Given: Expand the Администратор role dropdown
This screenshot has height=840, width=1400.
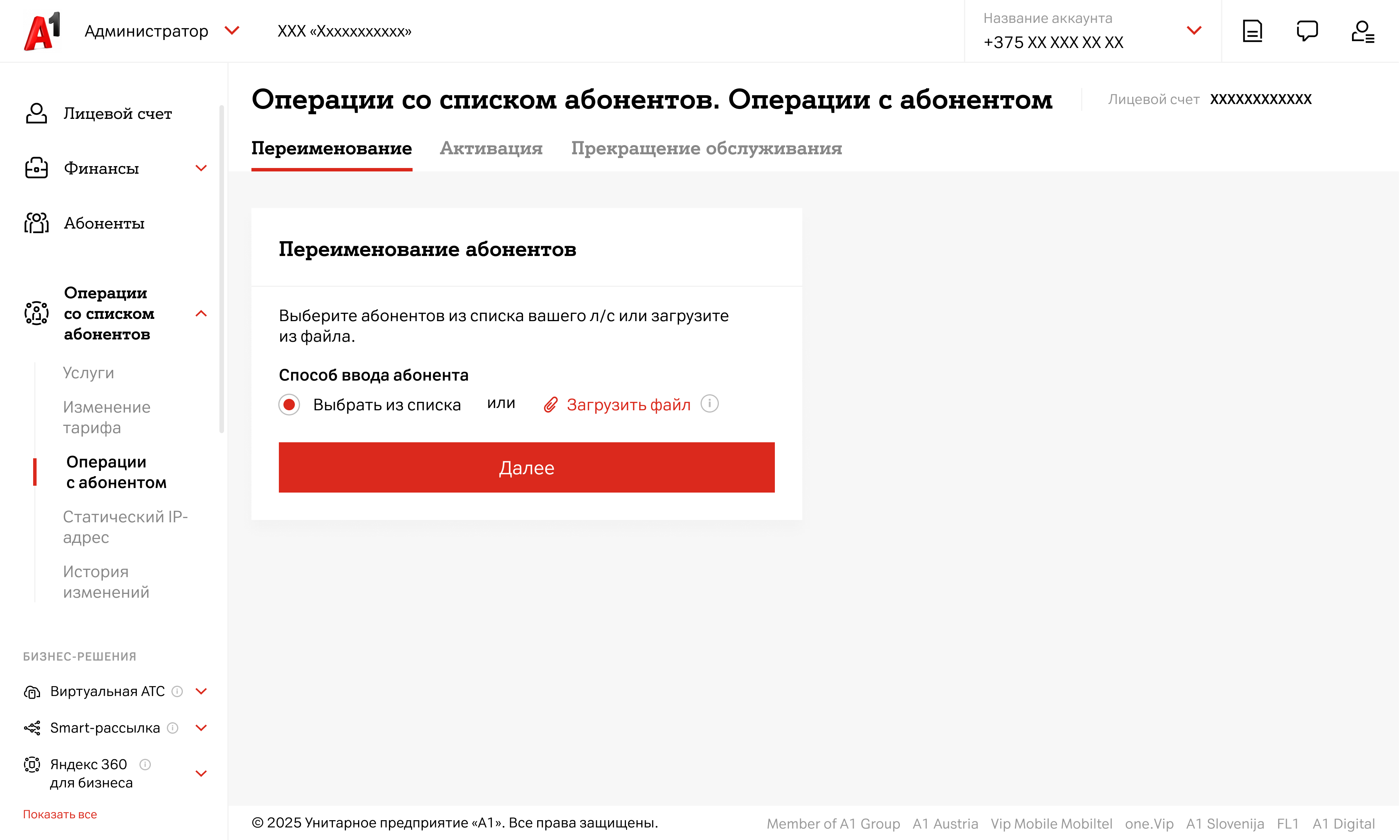Looking at the screenshot, I should click(232, 30).
